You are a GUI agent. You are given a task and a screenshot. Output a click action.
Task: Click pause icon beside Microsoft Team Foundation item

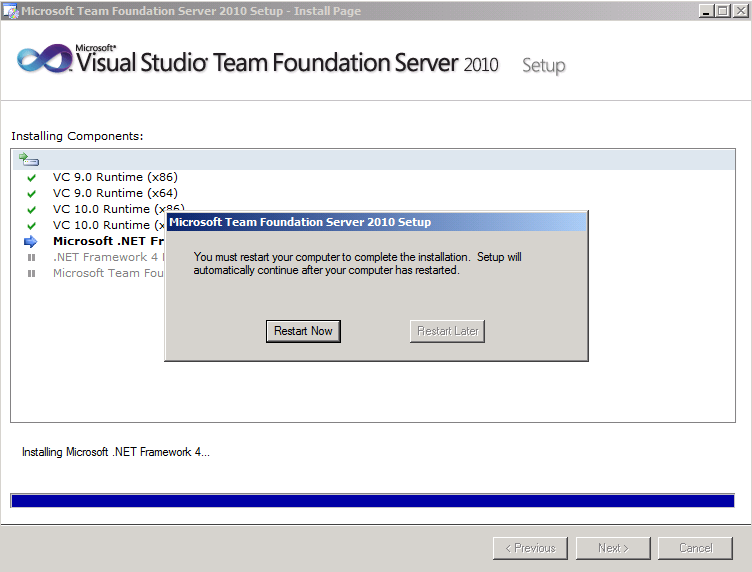(x=32, y=273)
